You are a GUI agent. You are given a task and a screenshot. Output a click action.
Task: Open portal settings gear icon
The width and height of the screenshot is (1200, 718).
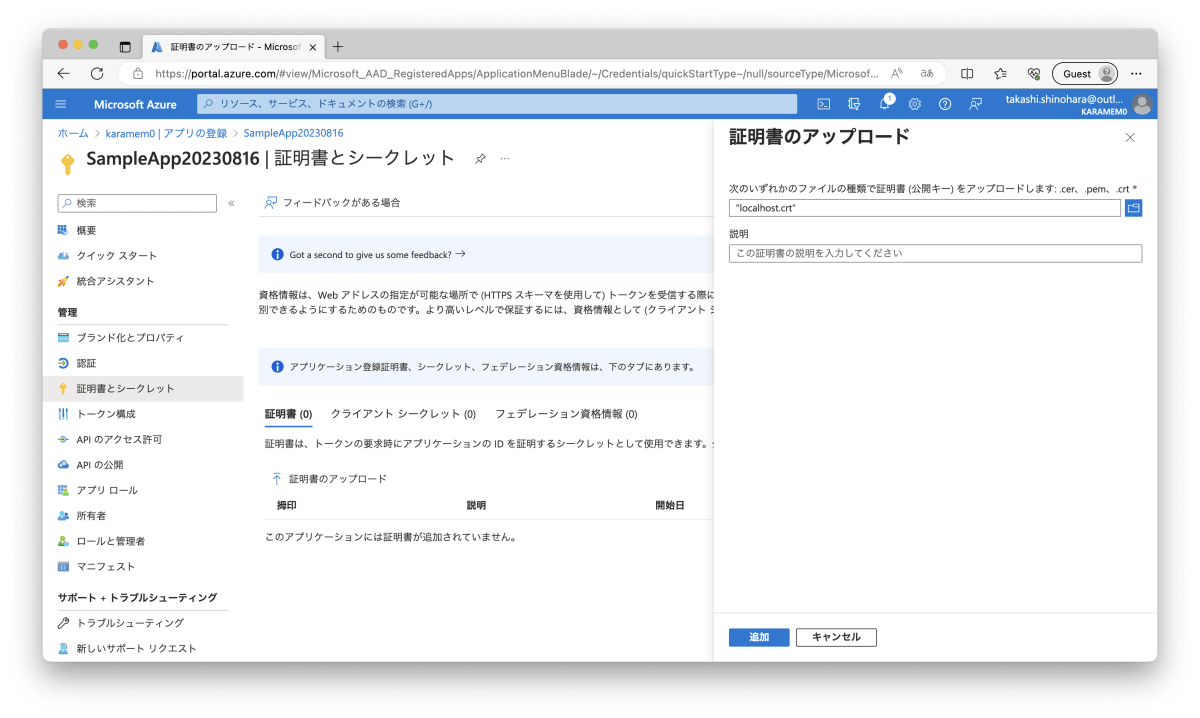tap(914, 104)
